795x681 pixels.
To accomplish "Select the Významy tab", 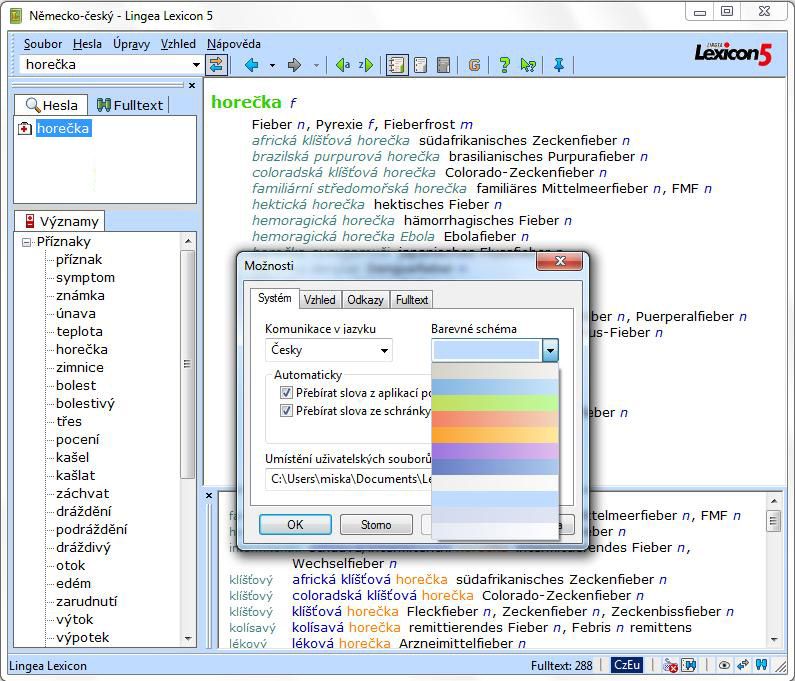I will (60, 221).
